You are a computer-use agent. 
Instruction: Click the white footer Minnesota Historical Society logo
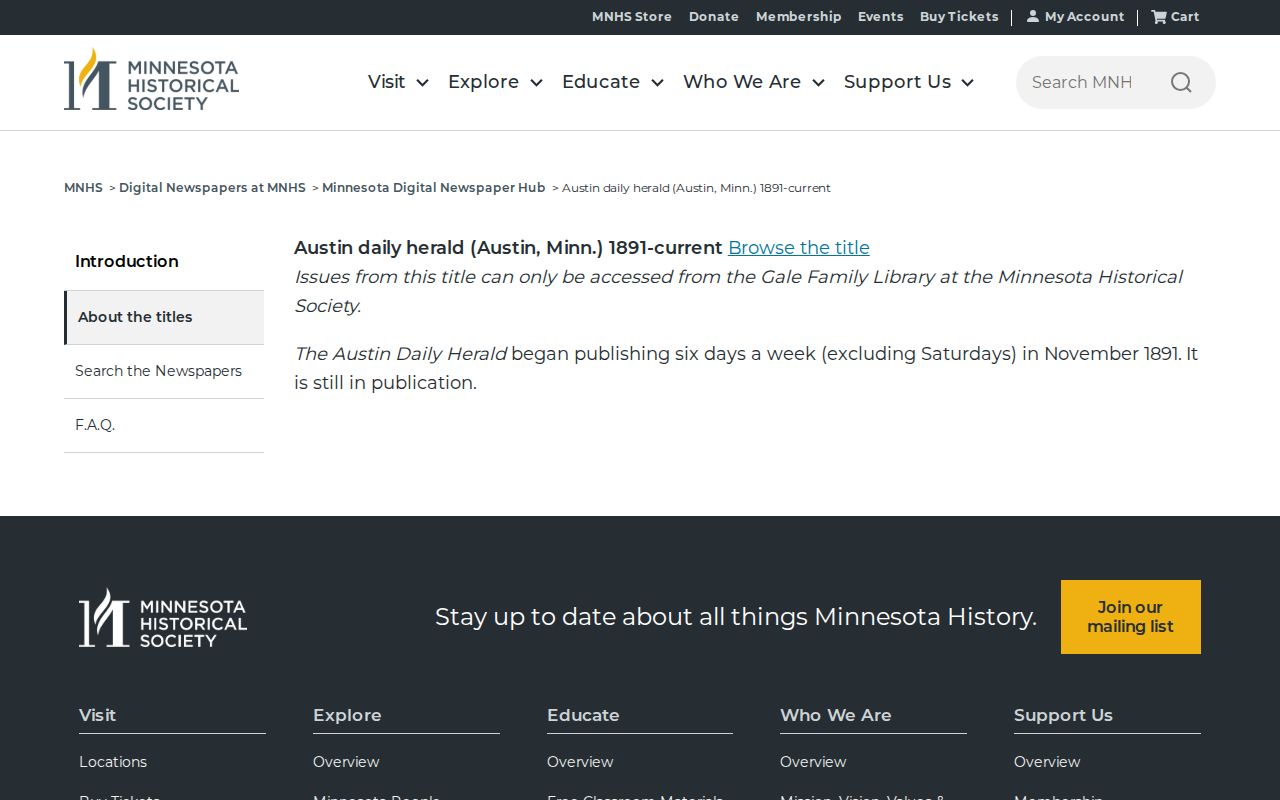tap(163, 617)
